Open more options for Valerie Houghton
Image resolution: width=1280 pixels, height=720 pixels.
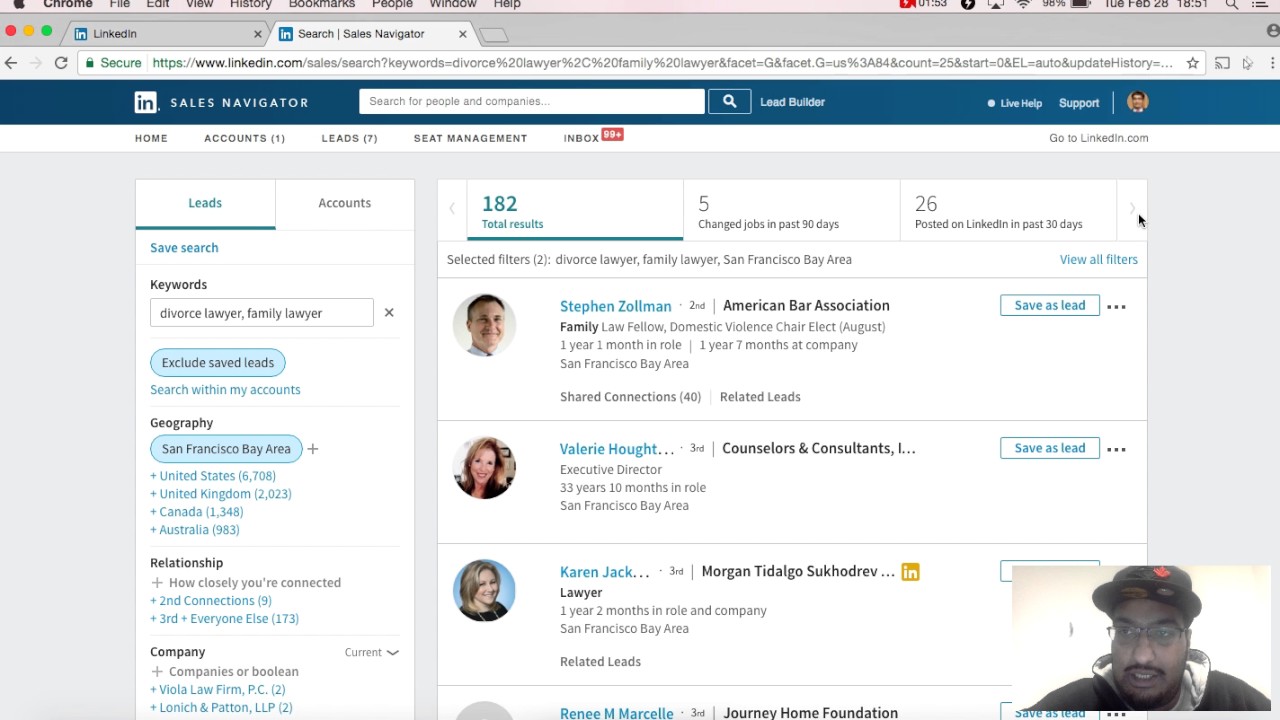[1116, 449]
